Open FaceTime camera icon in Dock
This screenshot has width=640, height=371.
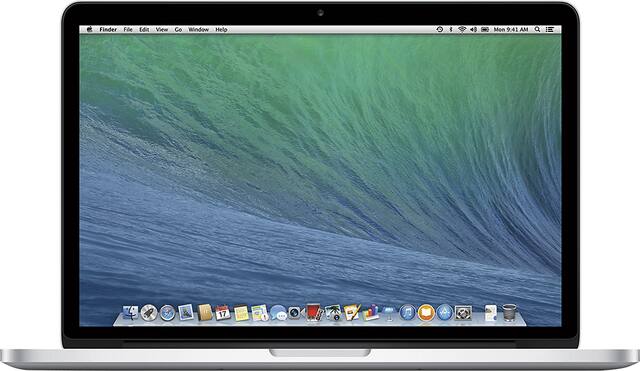click(x=296, y=313)
